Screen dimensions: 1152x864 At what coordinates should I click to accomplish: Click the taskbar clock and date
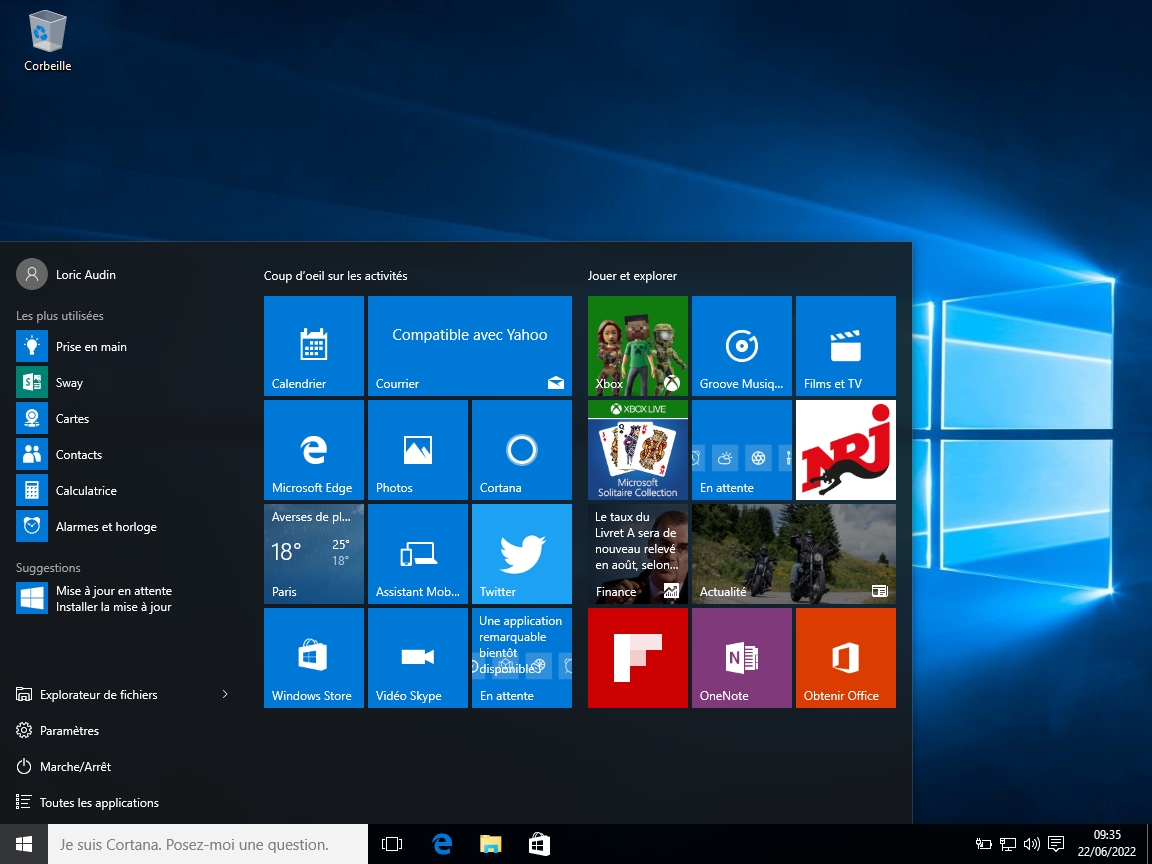[1106, 843]
